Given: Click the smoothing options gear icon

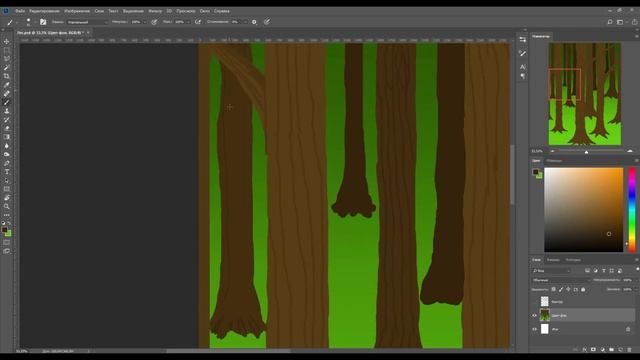Looking at the screenshot, I should coord(254,22).
